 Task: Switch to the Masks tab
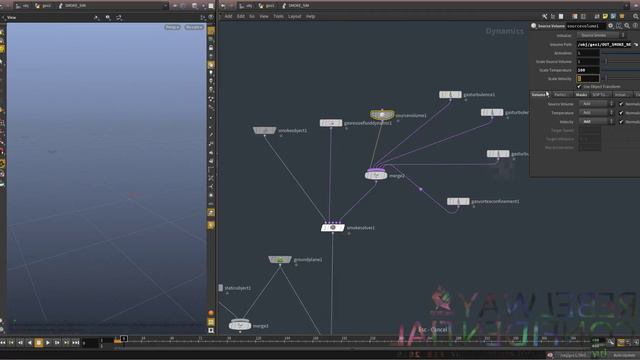tap(581, 95)
